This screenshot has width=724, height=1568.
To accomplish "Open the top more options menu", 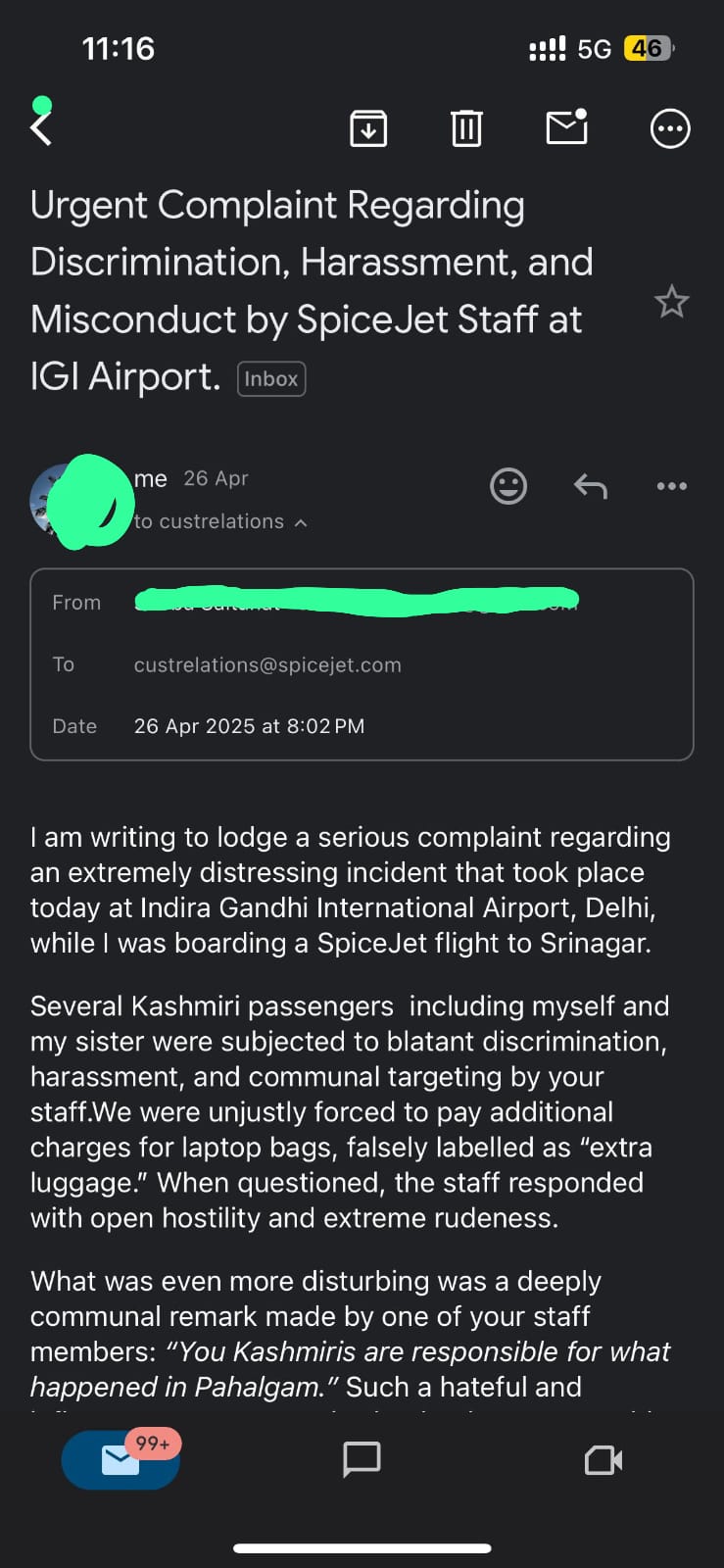I will point(670,128).
